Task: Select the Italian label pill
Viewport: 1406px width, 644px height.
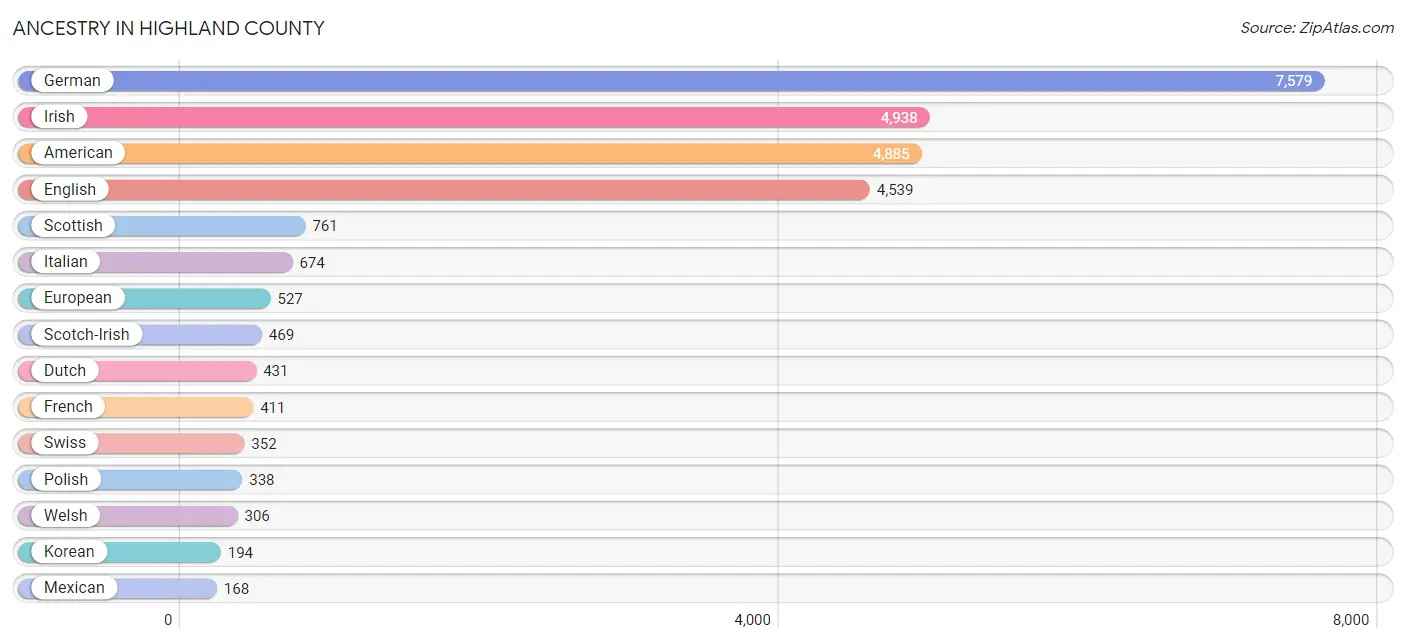Action: tap(66, 262)
